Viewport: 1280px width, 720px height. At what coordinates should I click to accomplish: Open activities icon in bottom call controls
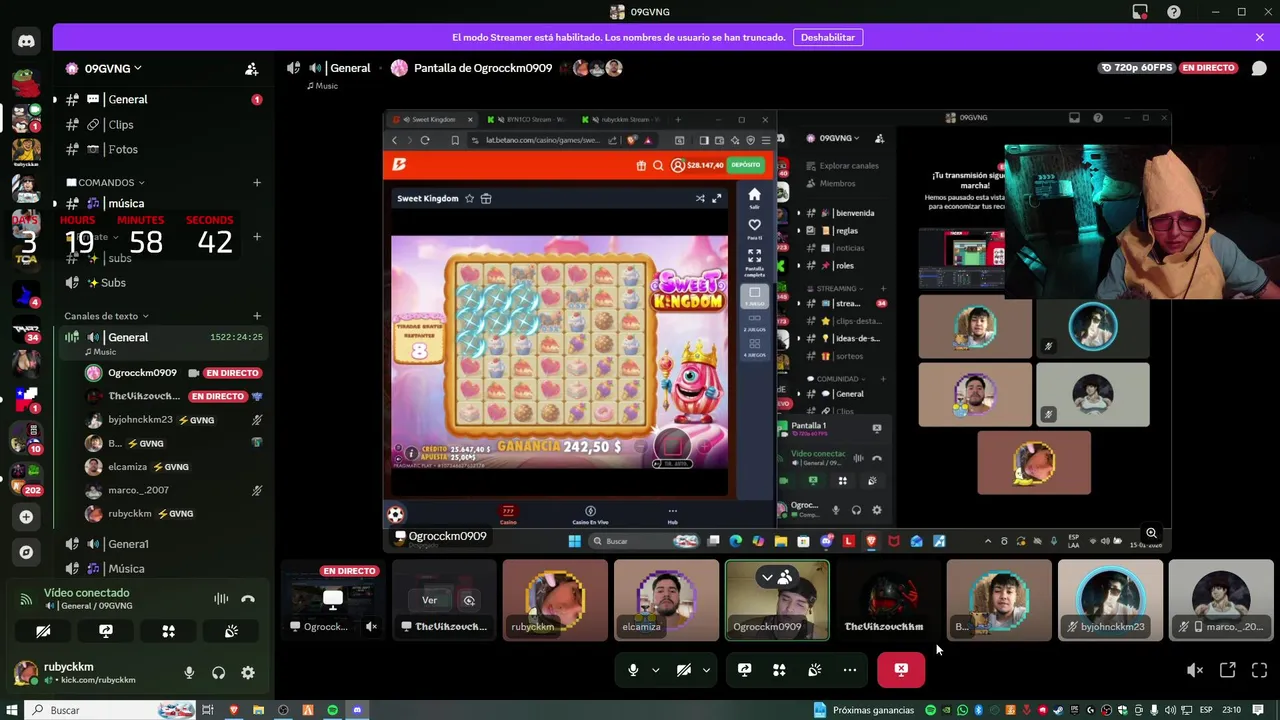coord(779,670)
